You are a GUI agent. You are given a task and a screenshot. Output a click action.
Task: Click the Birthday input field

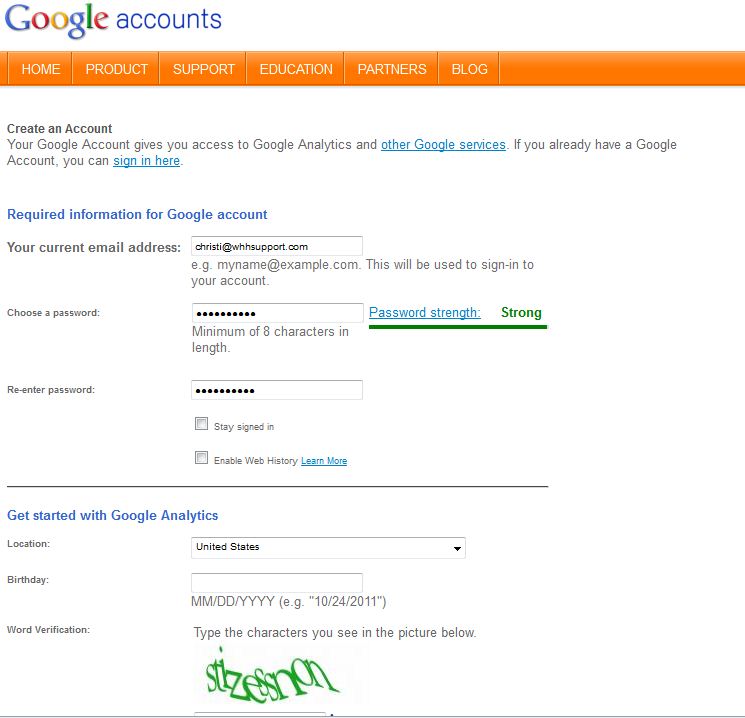[276, 582]
